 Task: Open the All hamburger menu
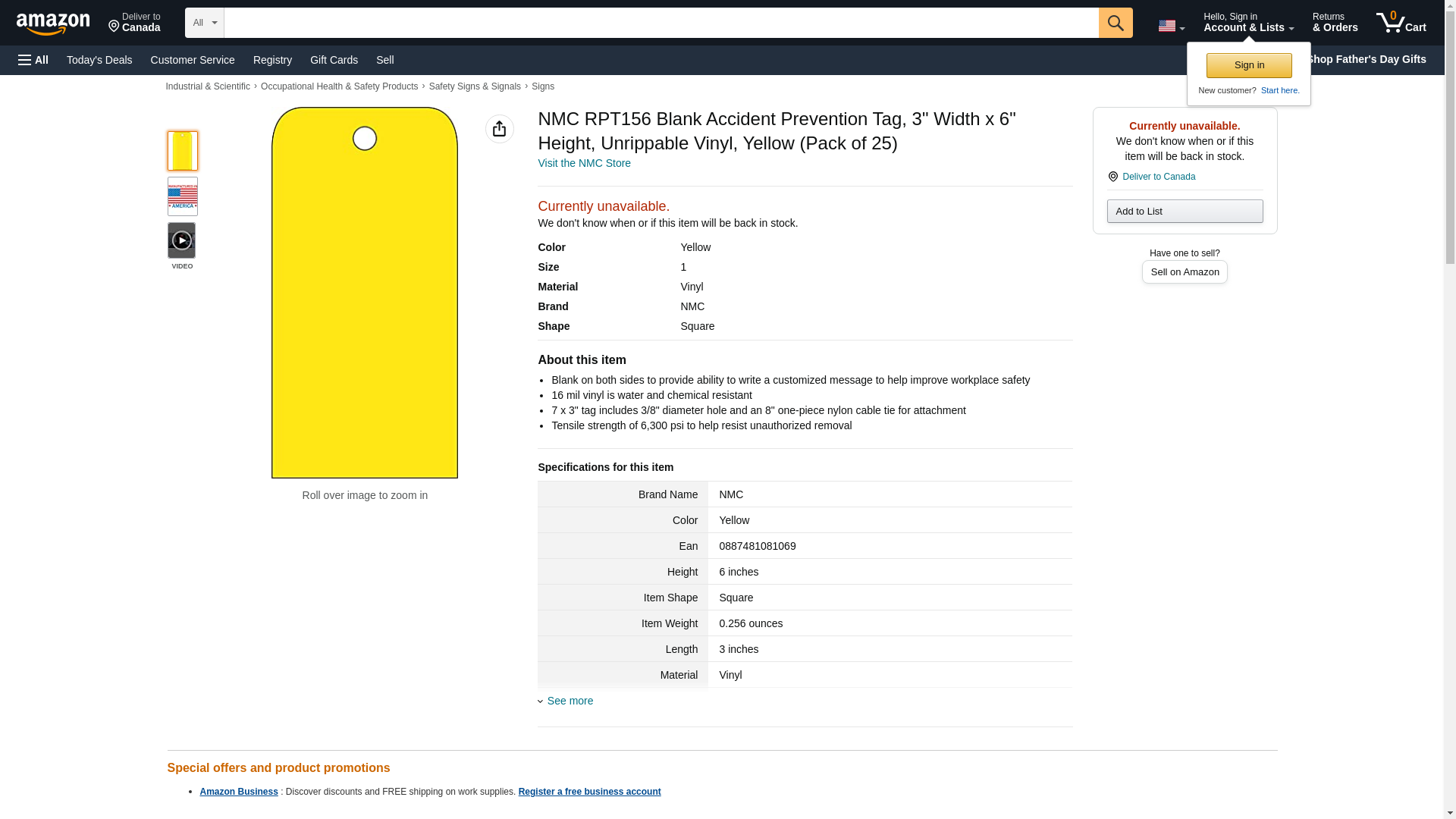(33, 60)
